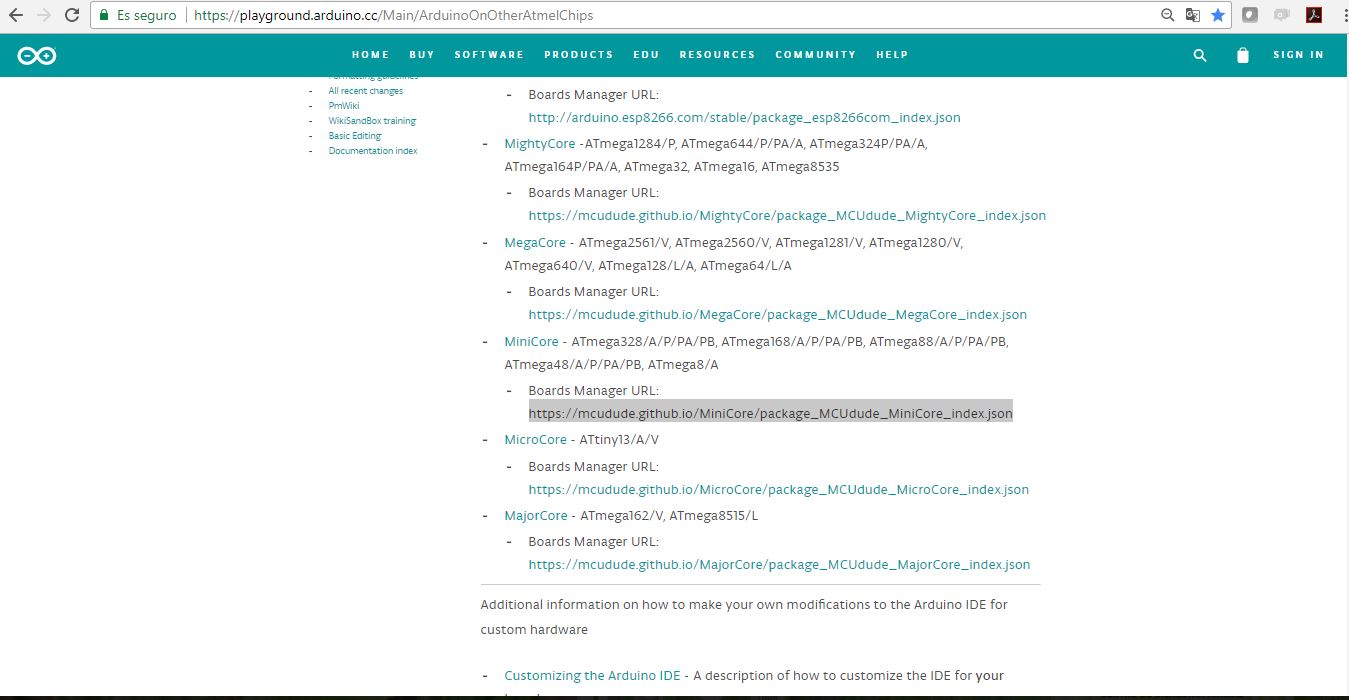Screen dimensions: 1349x700
Task: Open the translate page icon
Action: tap(1193, 15)
